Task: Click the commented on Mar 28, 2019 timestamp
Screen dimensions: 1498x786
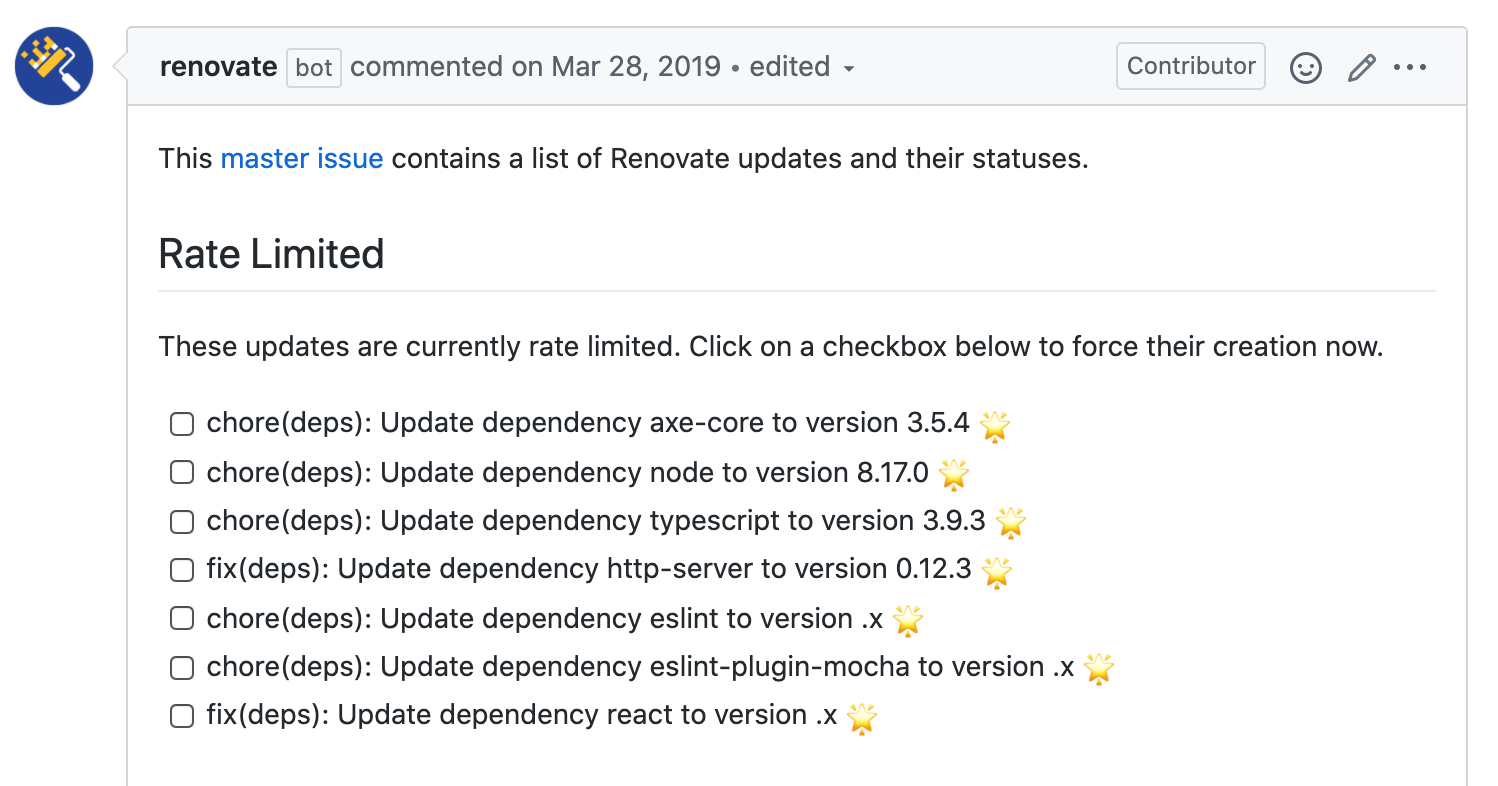Action: 536,67
